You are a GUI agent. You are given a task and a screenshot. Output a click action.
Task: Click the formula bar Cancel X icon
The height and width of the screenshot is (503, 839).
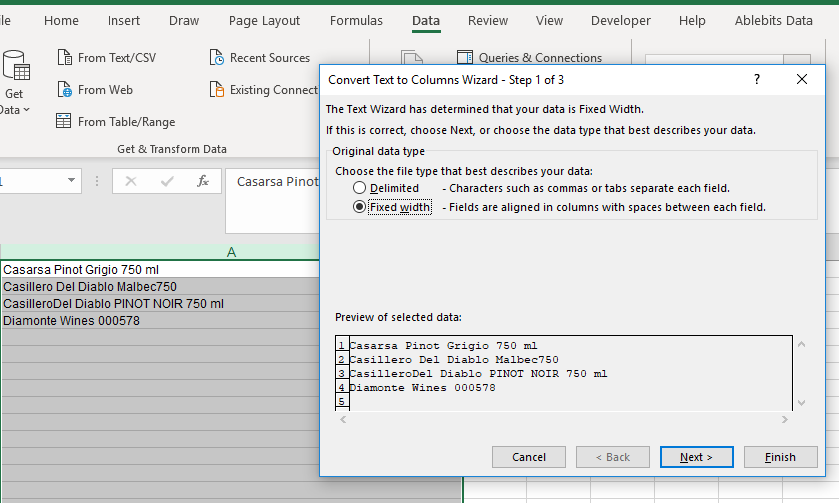point(131,181)
